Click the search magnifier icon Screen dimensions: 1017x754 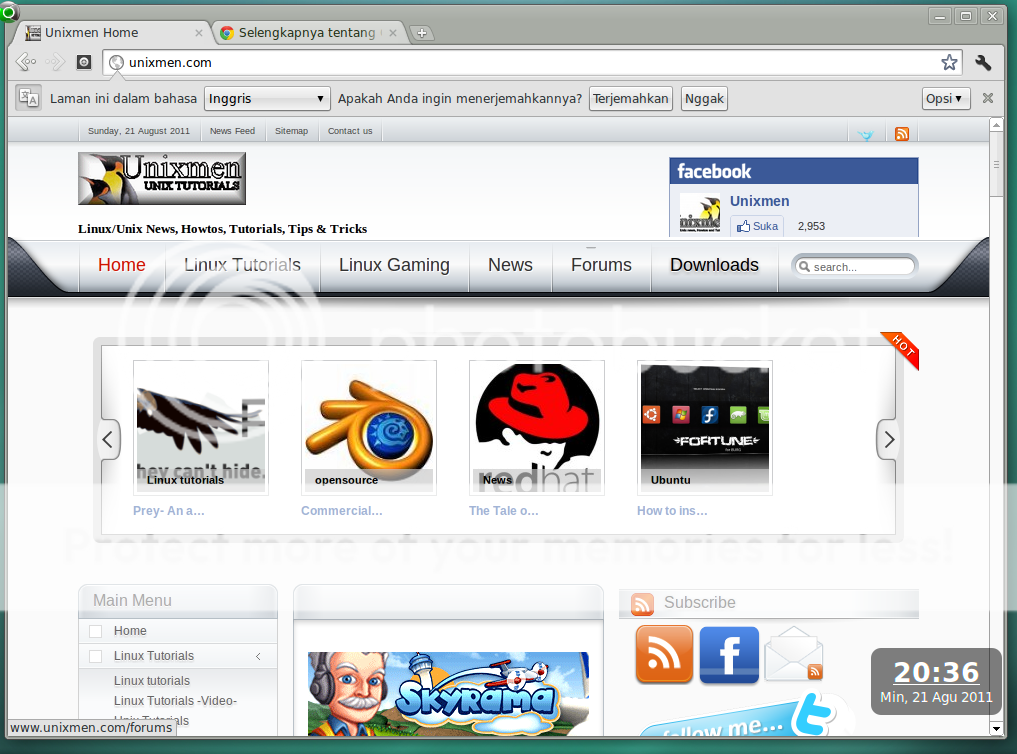(804, 266)
